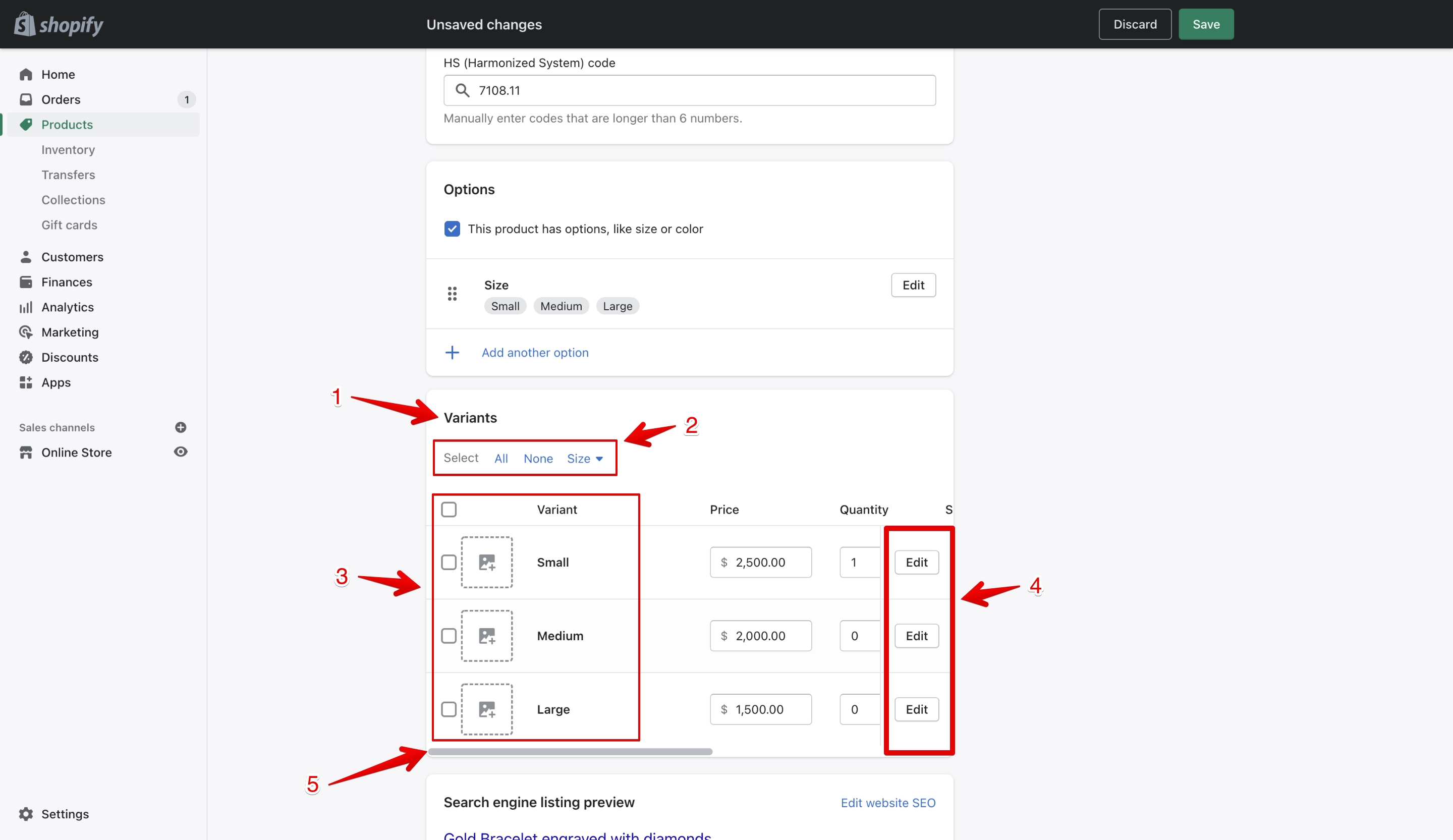The image size is (1453, 840).
Task: Click the plus icon beside Add another option
Action: coord(452,352)
